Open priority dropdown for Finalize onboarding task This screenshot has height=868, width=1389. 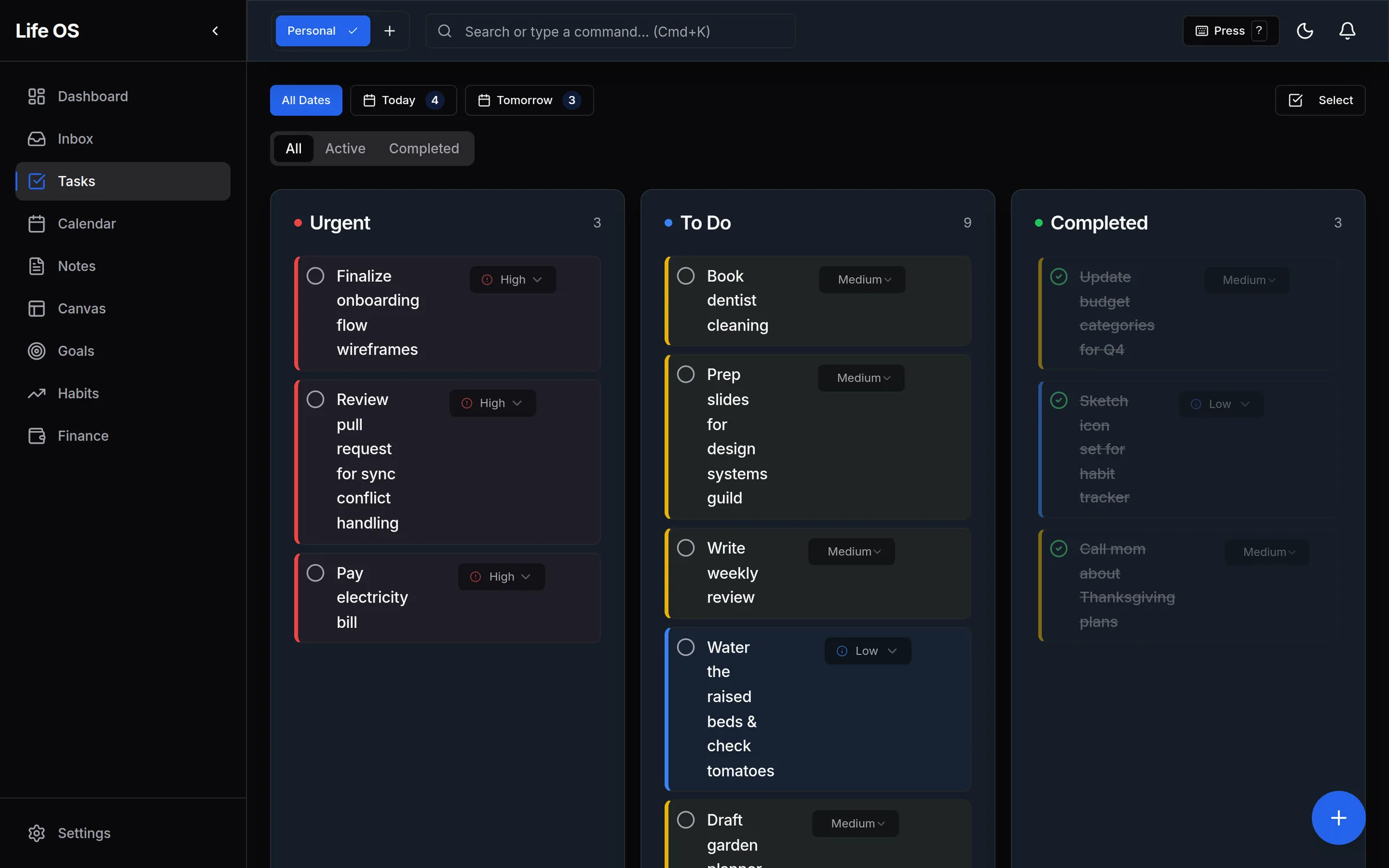click(513, 279)
